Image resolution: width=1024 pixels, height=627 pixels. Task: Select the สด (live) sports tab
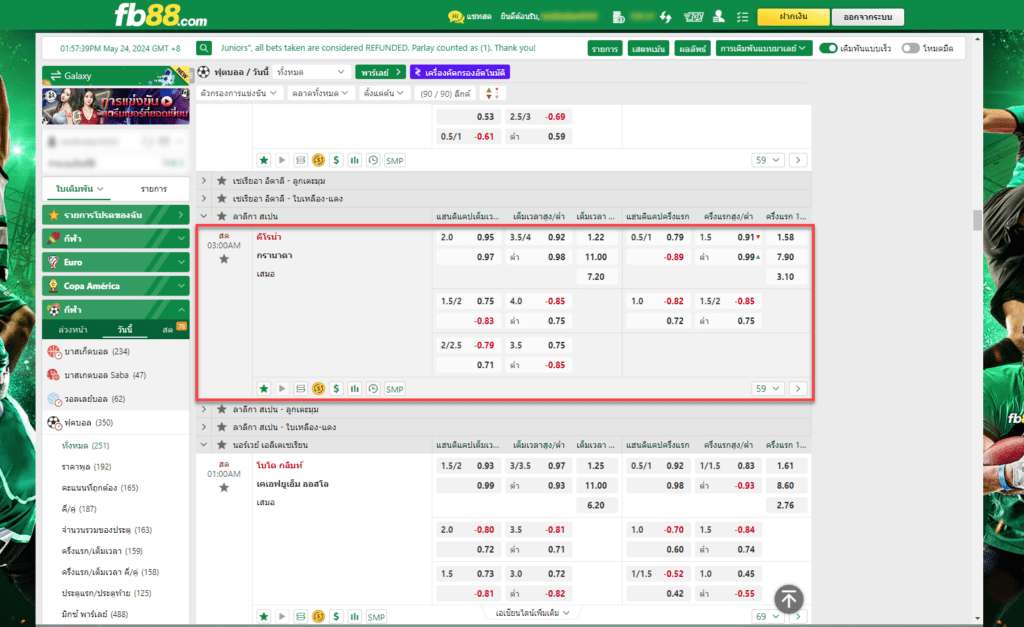coord(168,330)
